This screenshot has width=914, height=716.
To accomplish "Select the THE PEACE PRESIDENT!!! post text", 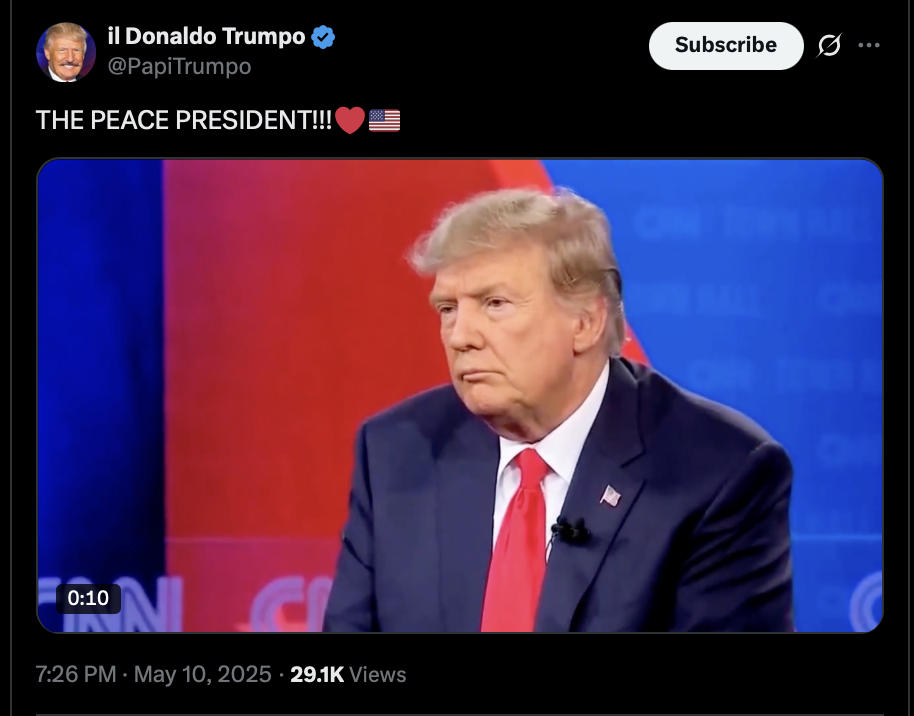I will (x=184, y=120).
